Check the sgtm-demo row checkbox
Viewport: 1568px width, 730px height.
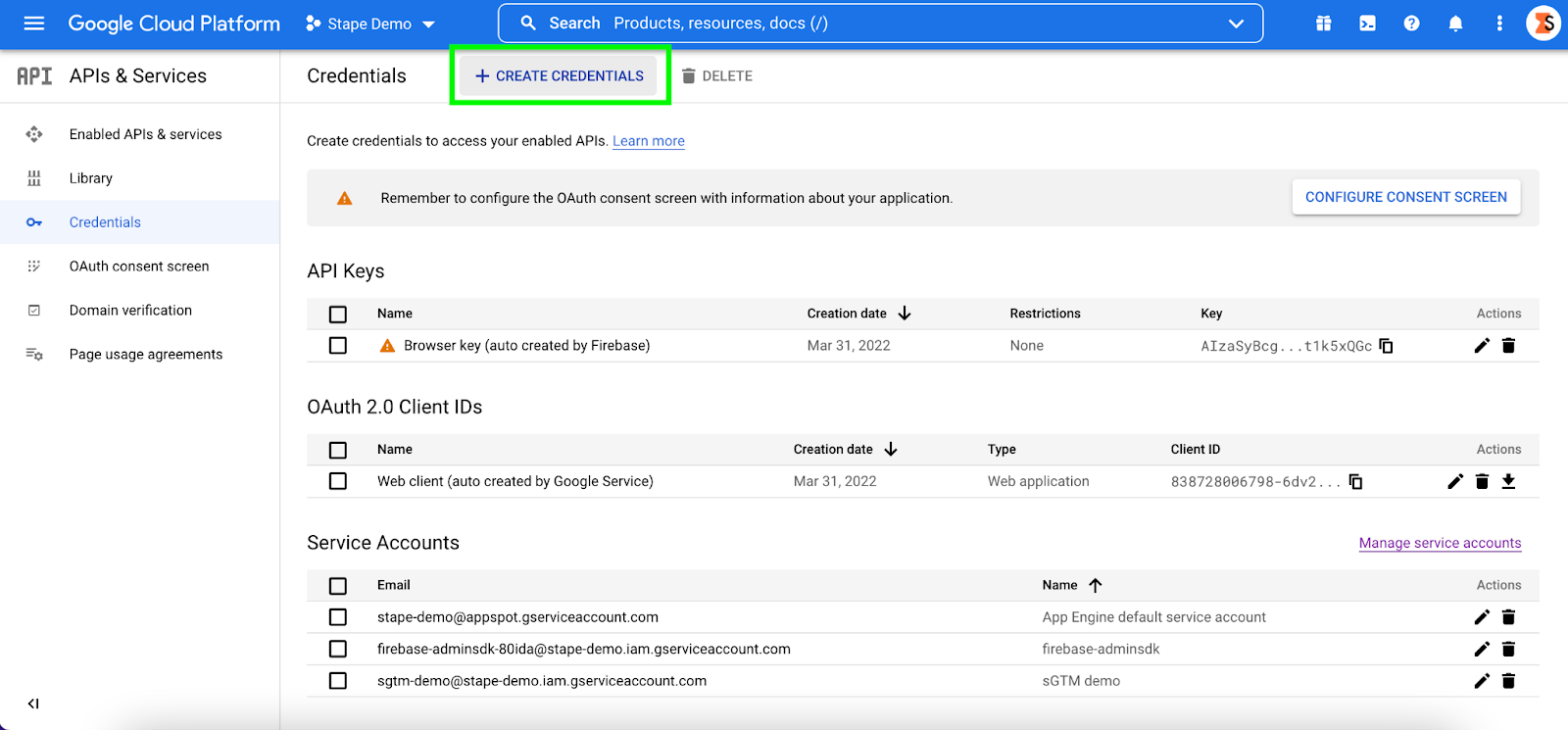[x=338, y=681]
